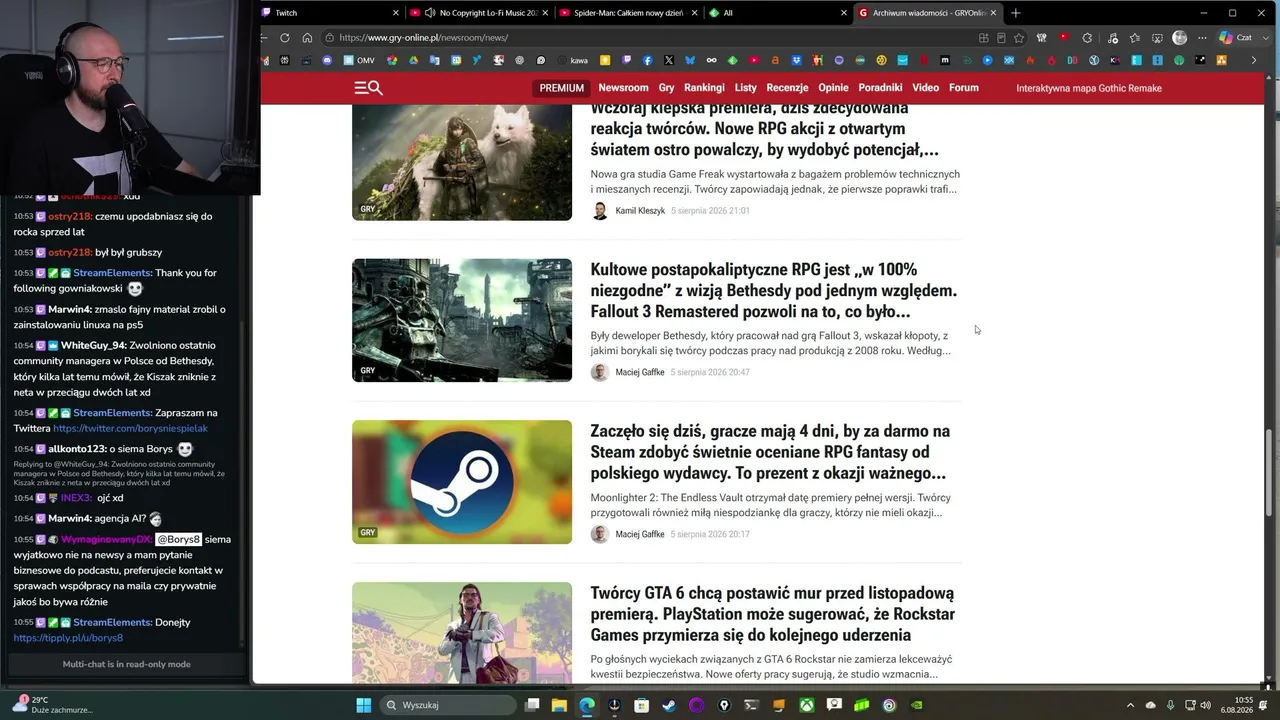Open the Copilot Czat button

pos(1236,38)
